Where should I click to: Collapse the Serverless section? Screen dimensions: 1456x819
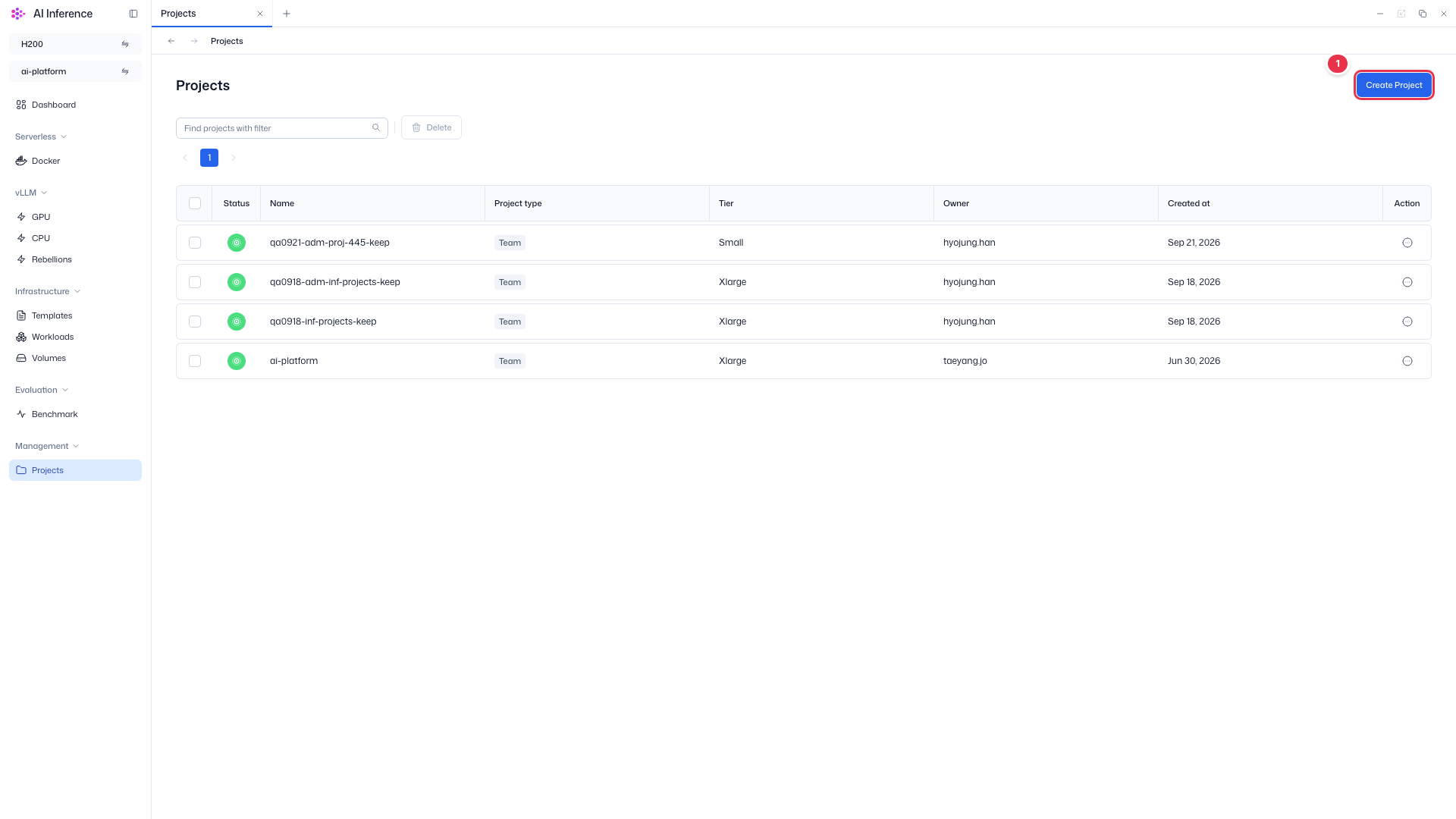click(41, 136)
